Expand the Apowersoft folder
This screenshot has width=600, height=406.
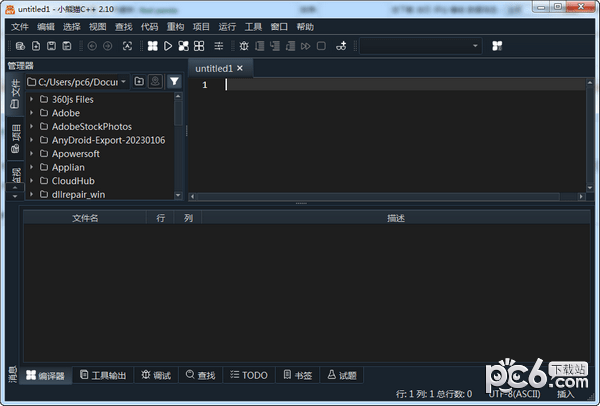tap(31, 154)
